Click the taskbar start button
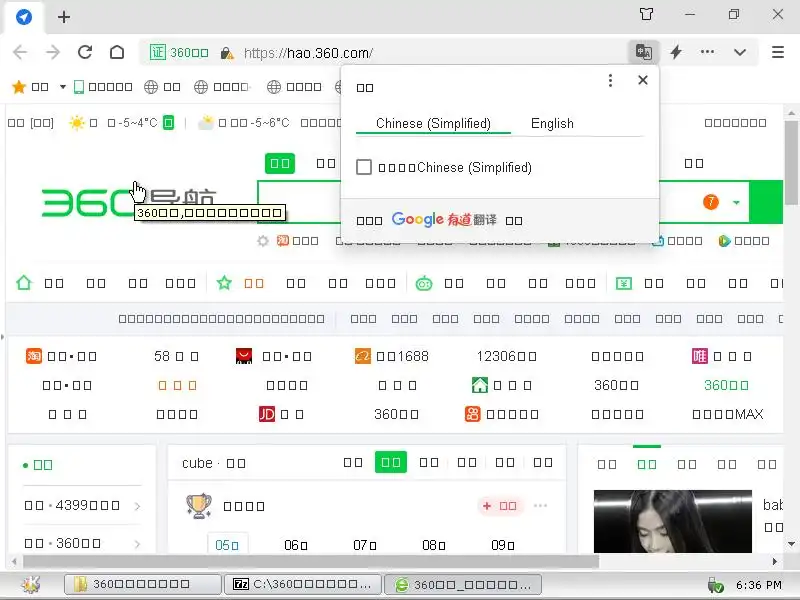The width and height of the screenshot is (800, 600). (31, 585)
